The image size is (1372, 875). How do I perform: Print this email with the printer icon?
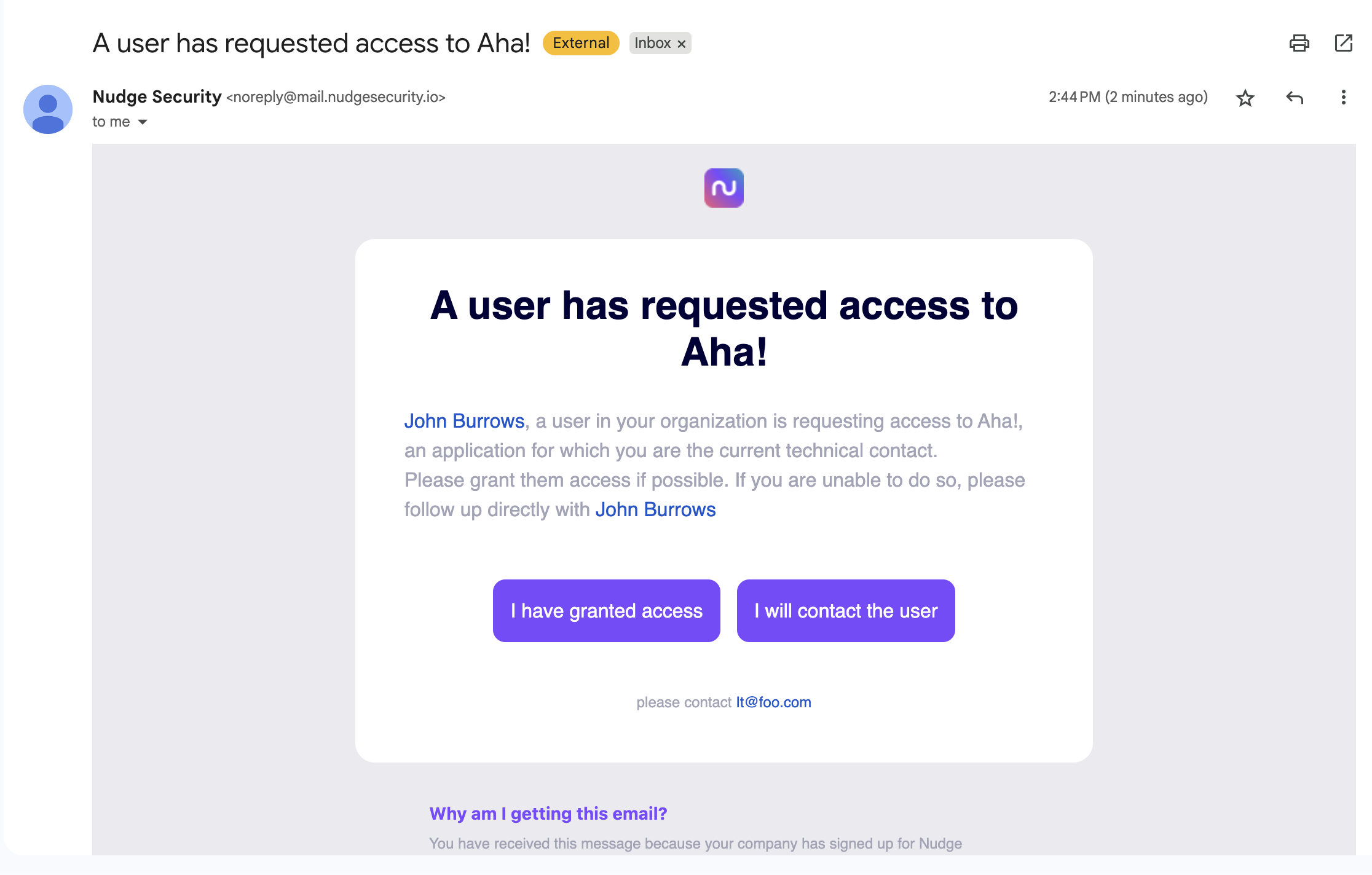1299,43
